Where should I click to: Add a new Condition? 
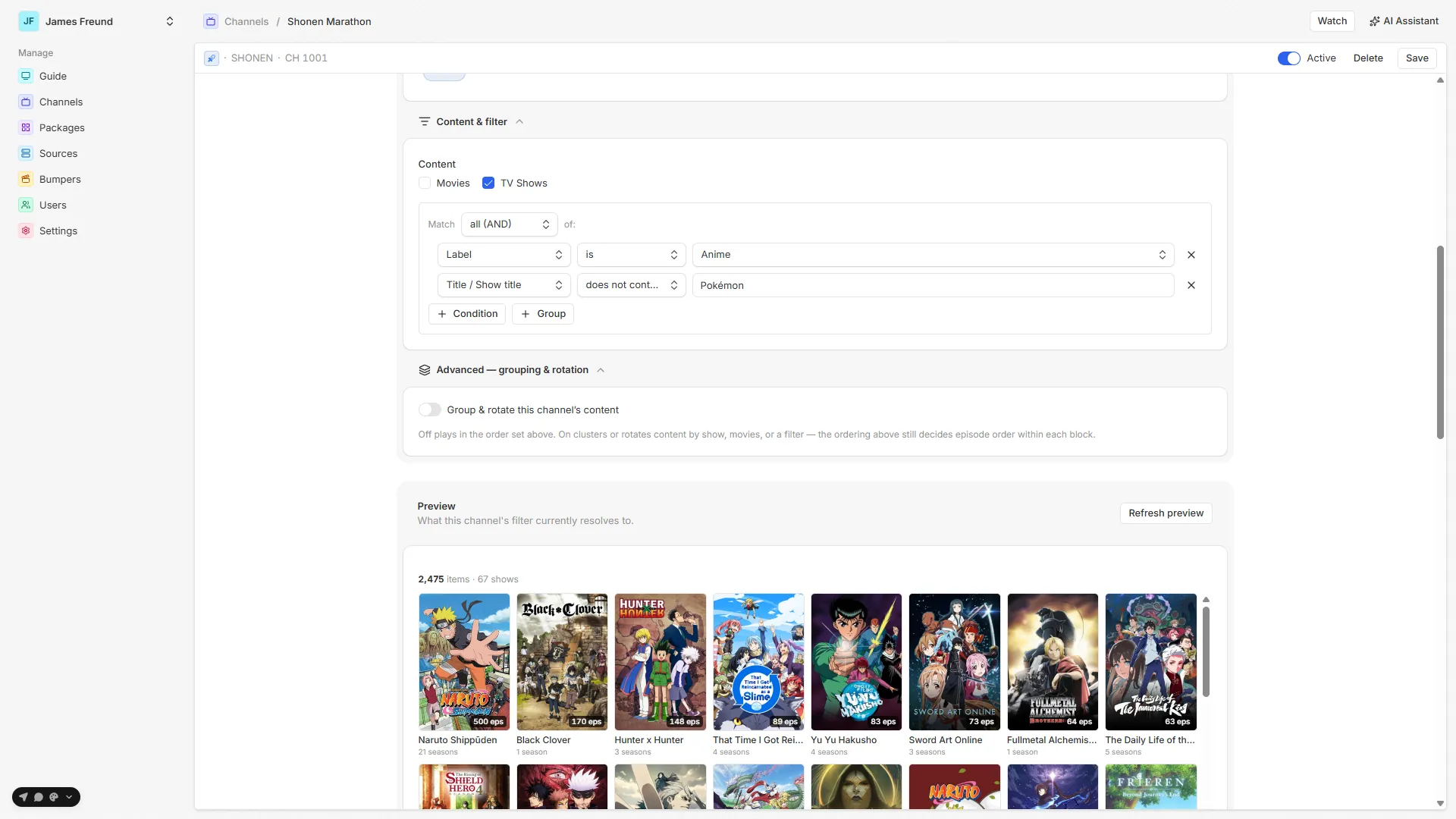pyautogui.click(x=467, y=314)
